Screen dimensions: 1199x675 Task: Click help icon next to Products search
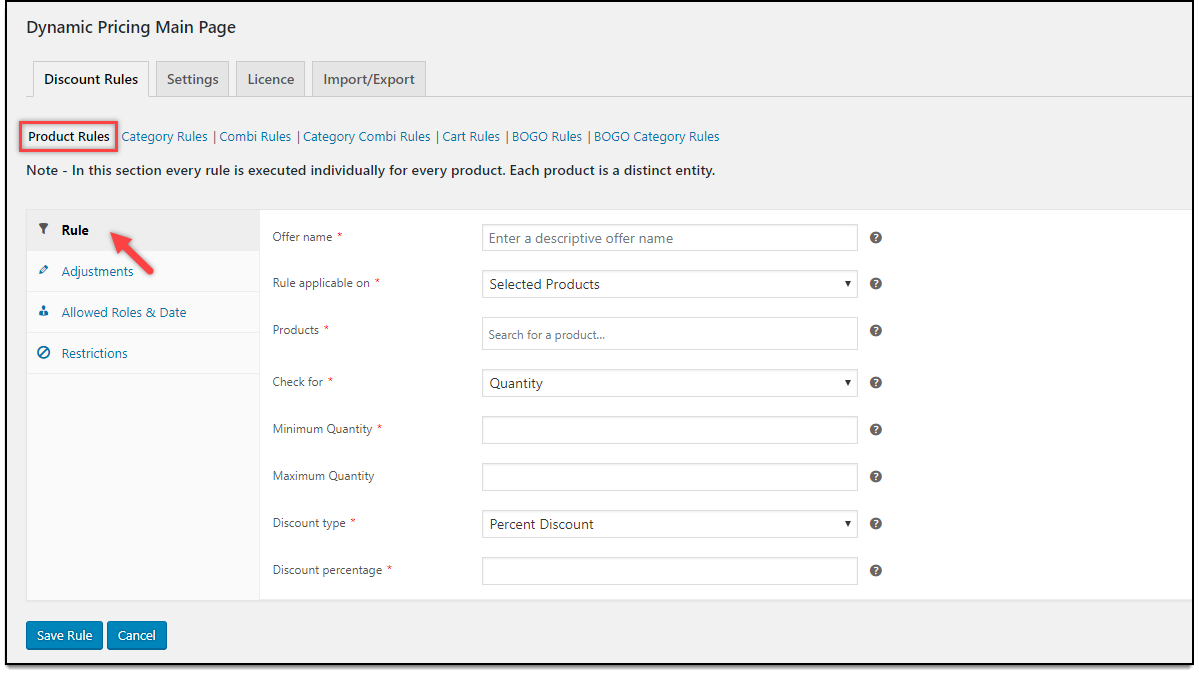pyautogui.click(x=875, y=331)
